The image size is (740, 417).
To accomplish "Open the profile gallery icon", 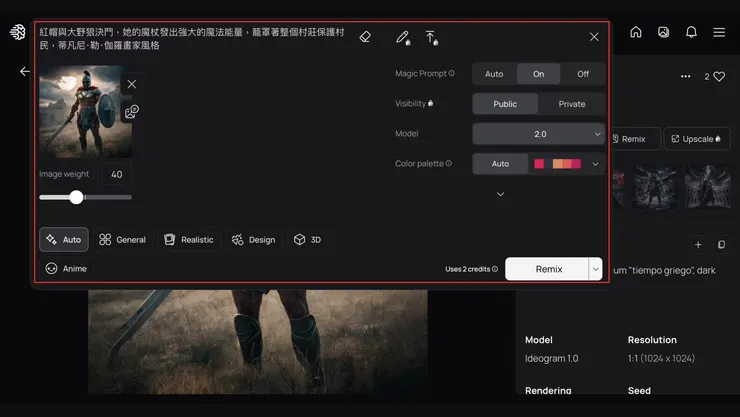I will click(x=664, y=32).
